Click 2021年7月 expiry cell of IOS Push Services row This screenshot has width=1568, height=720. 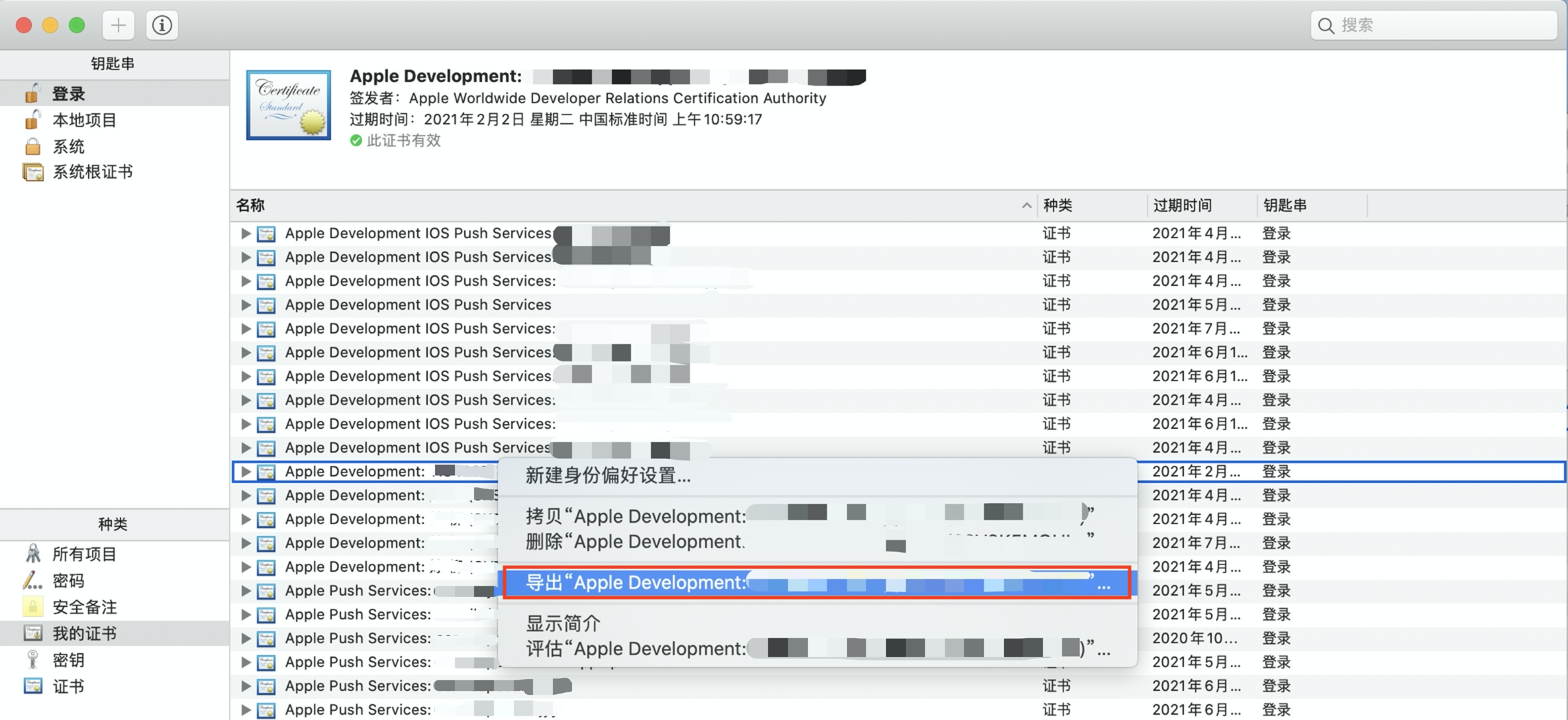click(1196, 328)
